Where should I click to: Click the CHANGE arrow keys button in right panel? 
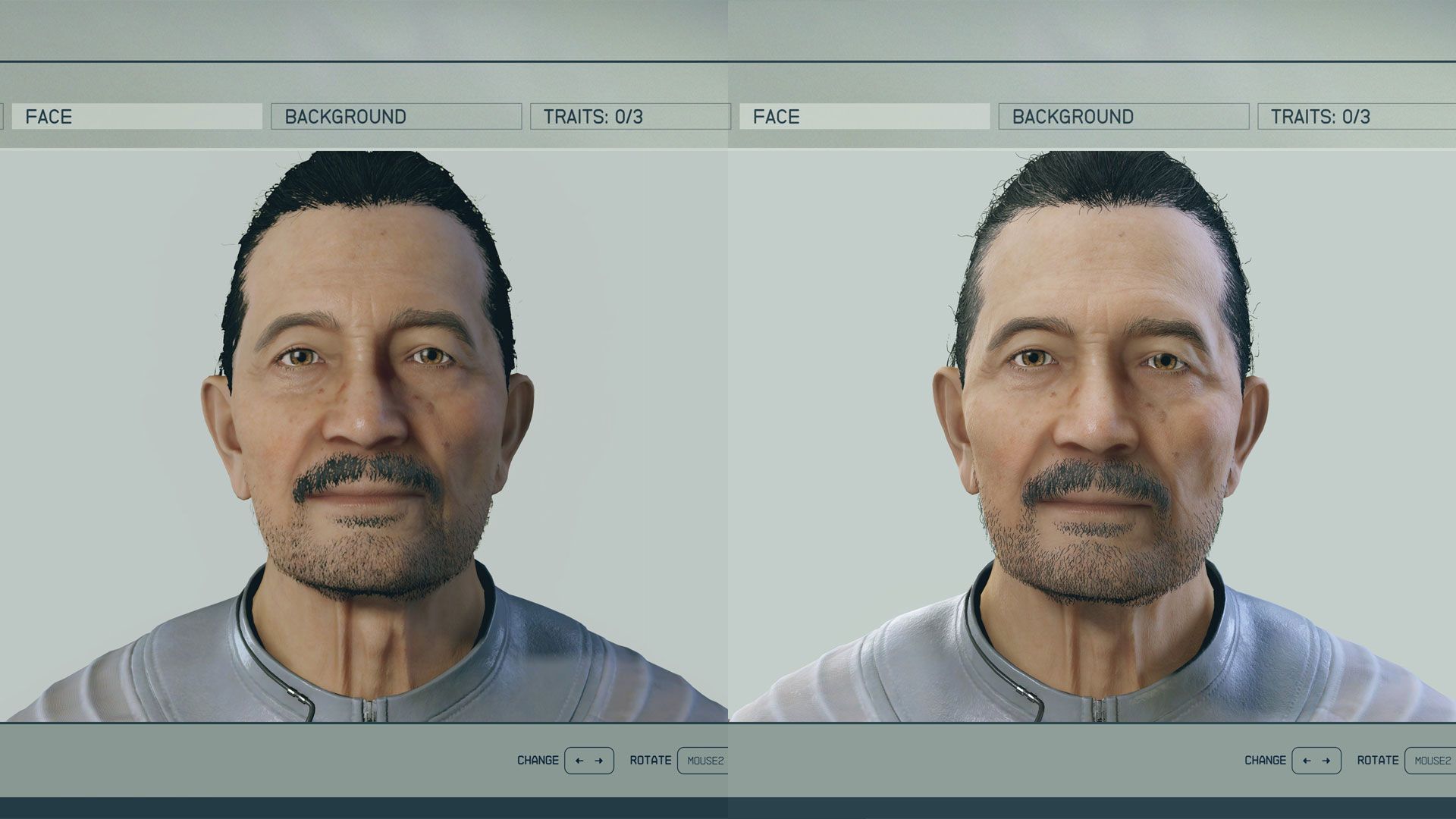(1316, 761)
